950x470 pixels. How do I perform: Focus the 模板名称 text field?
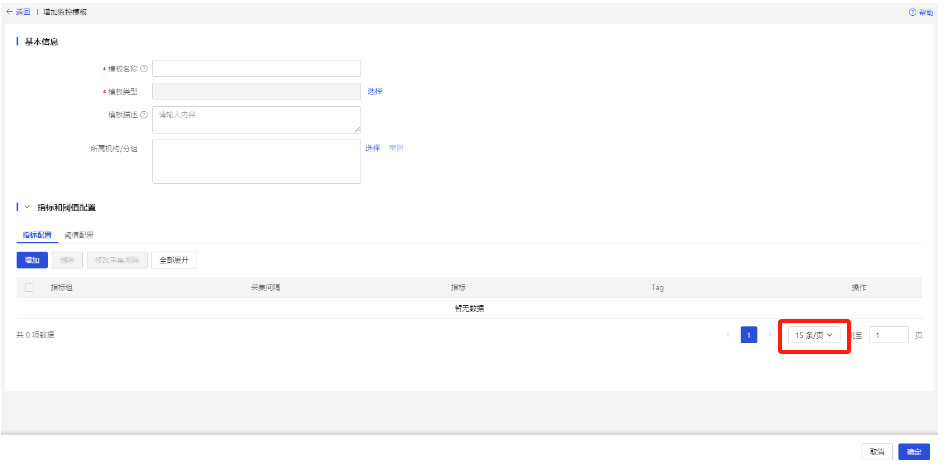tap(256, 69)
